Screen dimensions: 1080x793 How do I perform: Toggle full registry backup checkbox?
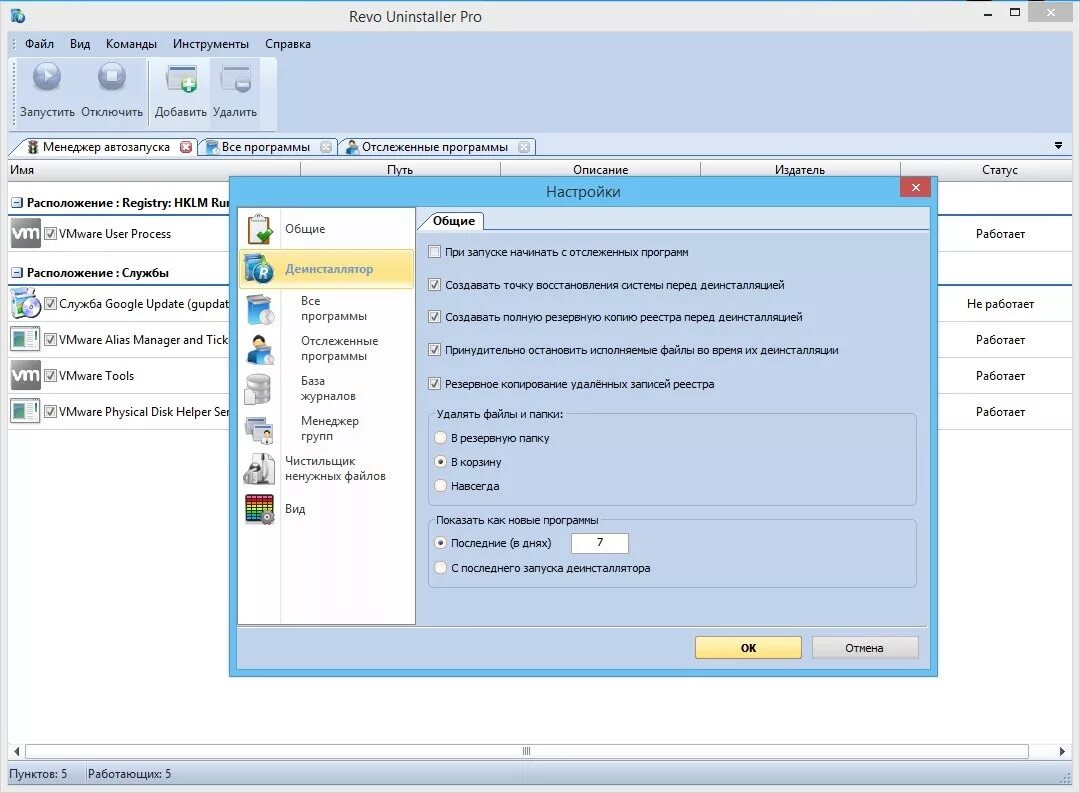tap(434, 316)
